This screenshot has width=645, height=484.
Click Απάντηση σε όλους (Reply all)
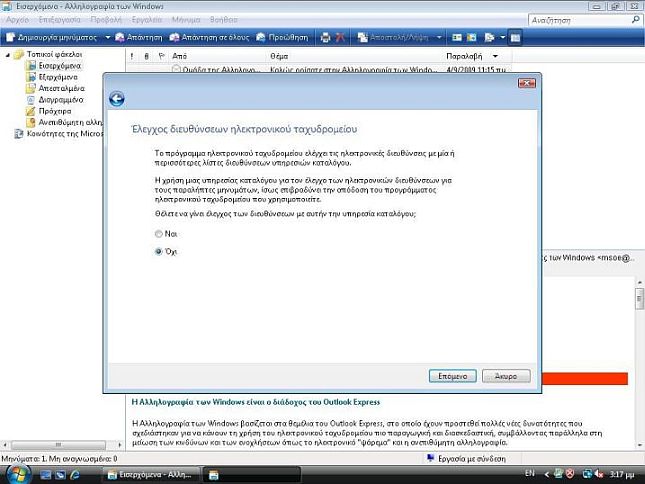[209, 37]
